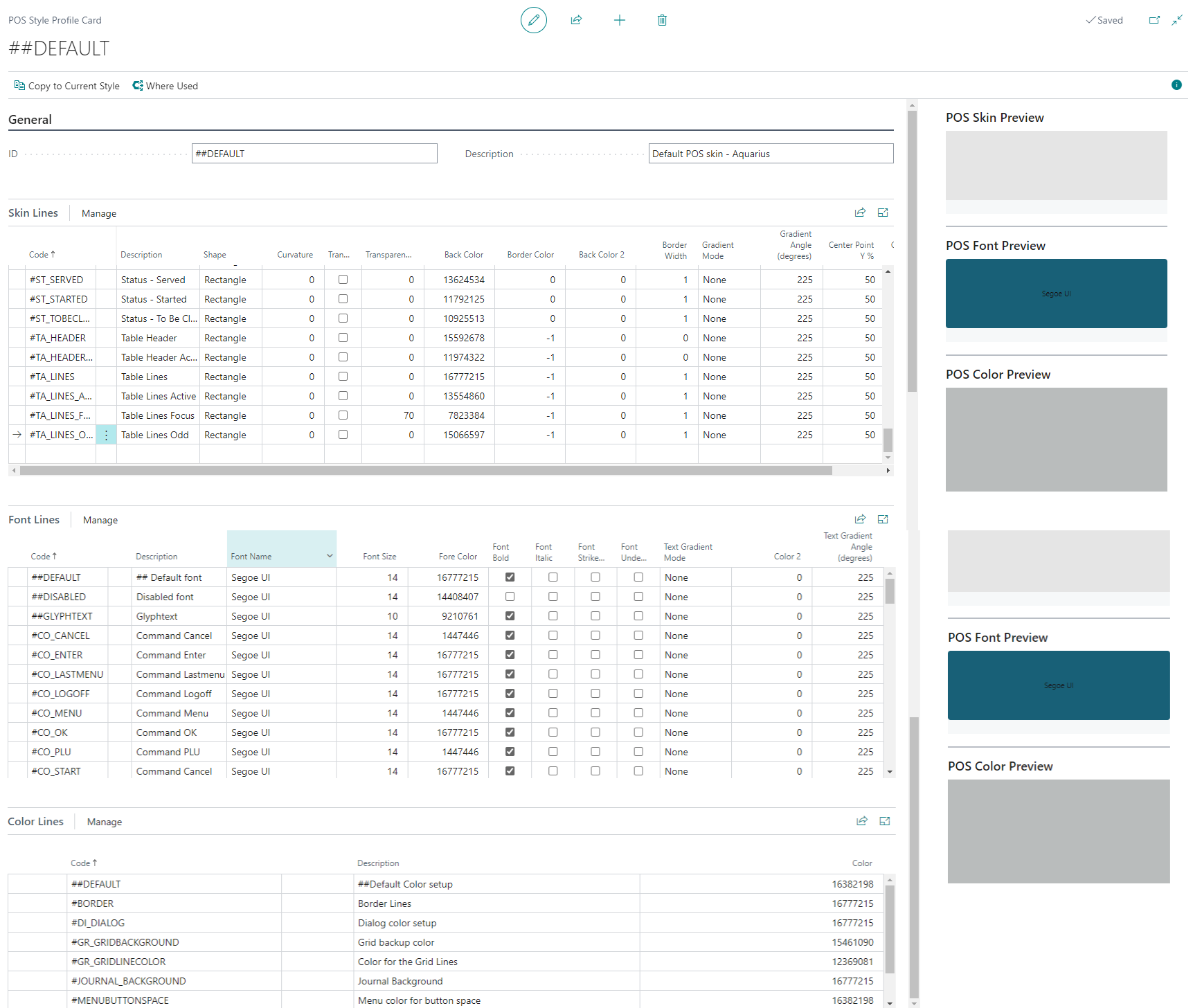The image size is (1193, 1008).
Task: Enable transparency checkbox for #ST_SERVED row
Action: click(343, 280)
